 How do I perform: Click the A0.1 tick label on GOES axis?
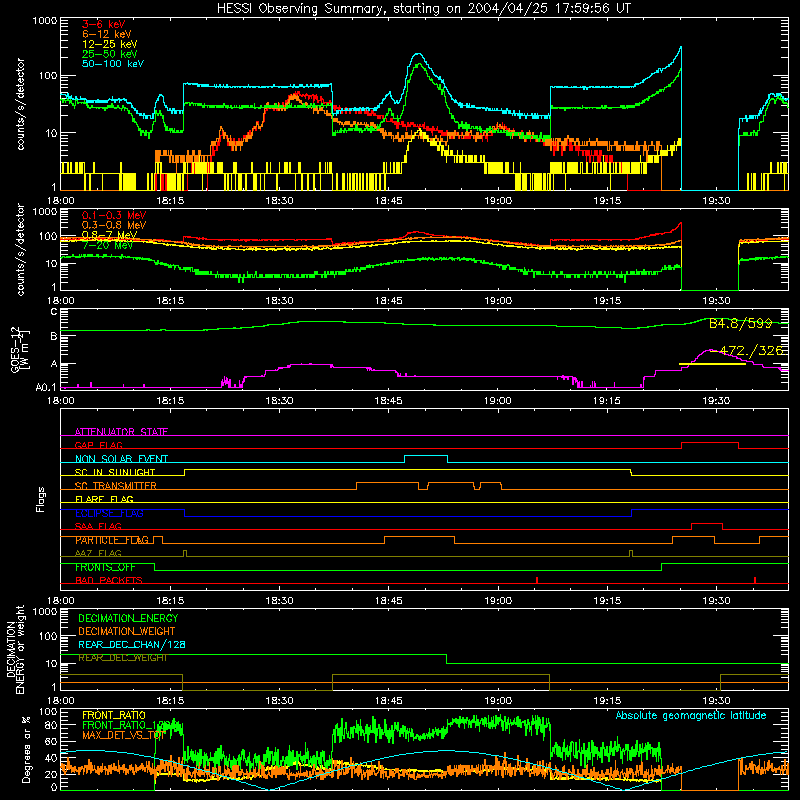point(46,387)
